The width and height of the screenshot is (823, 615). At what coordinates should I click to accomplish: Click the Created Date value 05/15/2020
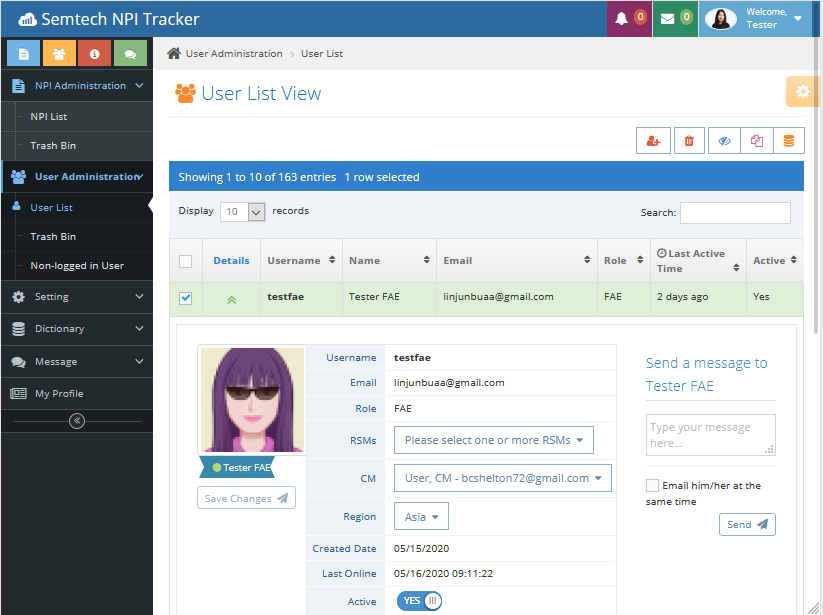pos(421,548)
